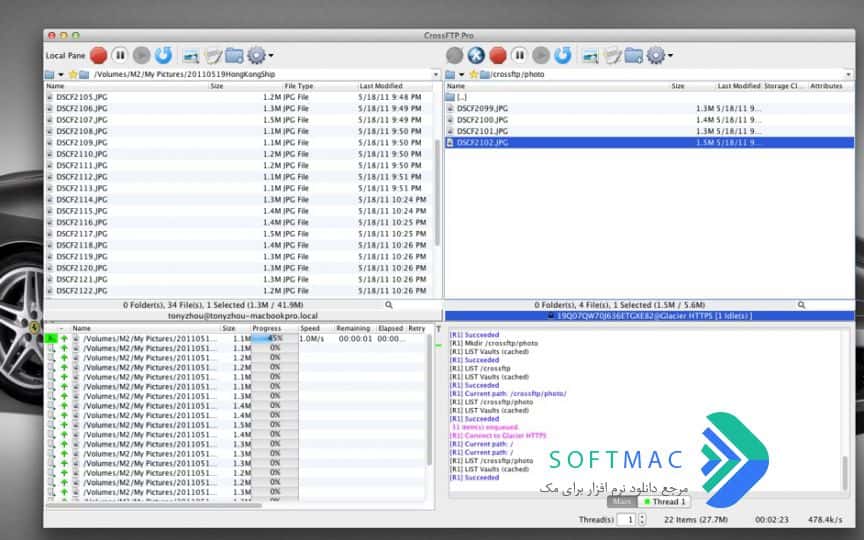
Task: Click the tonyzhou@tonyzhou-macbookpro.local tab
Action: 242,316
